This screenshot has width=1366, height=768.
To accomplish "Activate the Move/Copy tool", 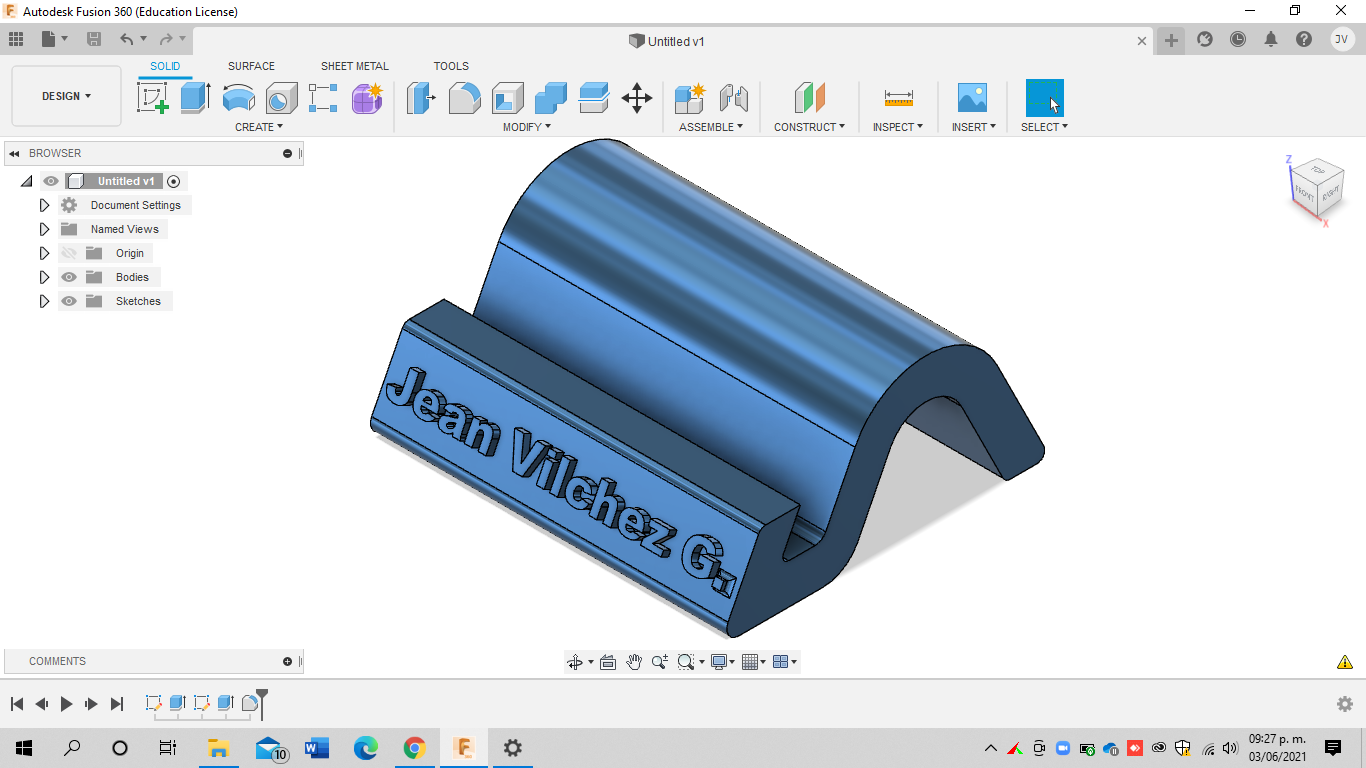I will tap(637, 98).
